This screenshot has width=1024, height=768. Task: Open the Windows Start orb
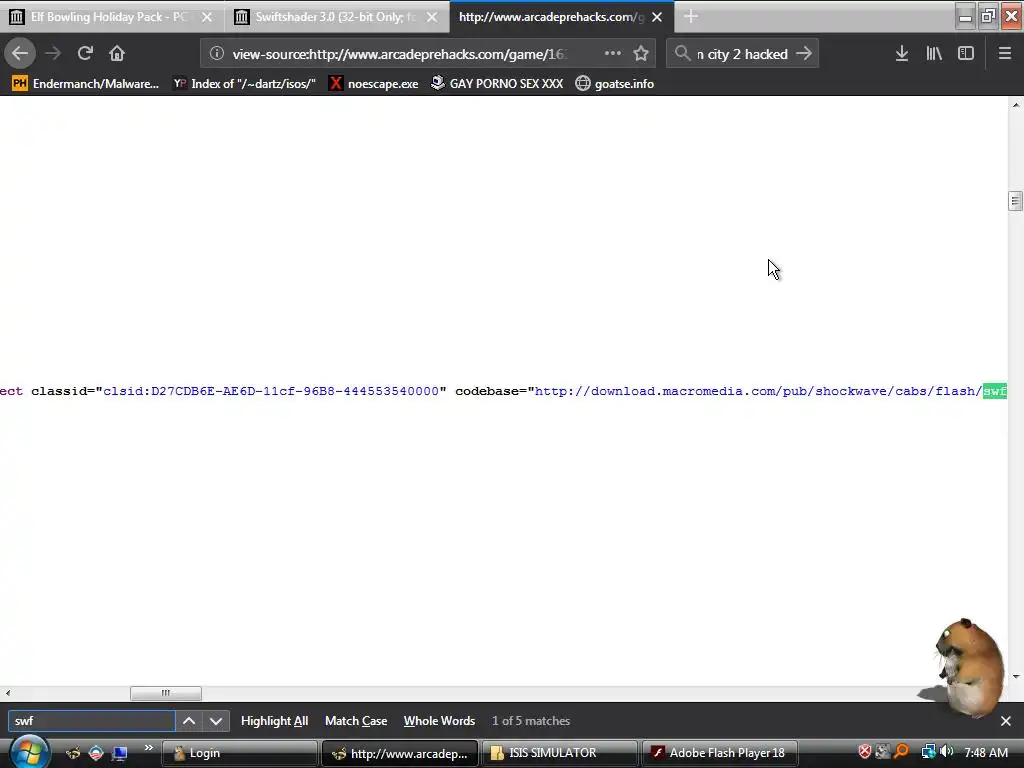(27, 752)
